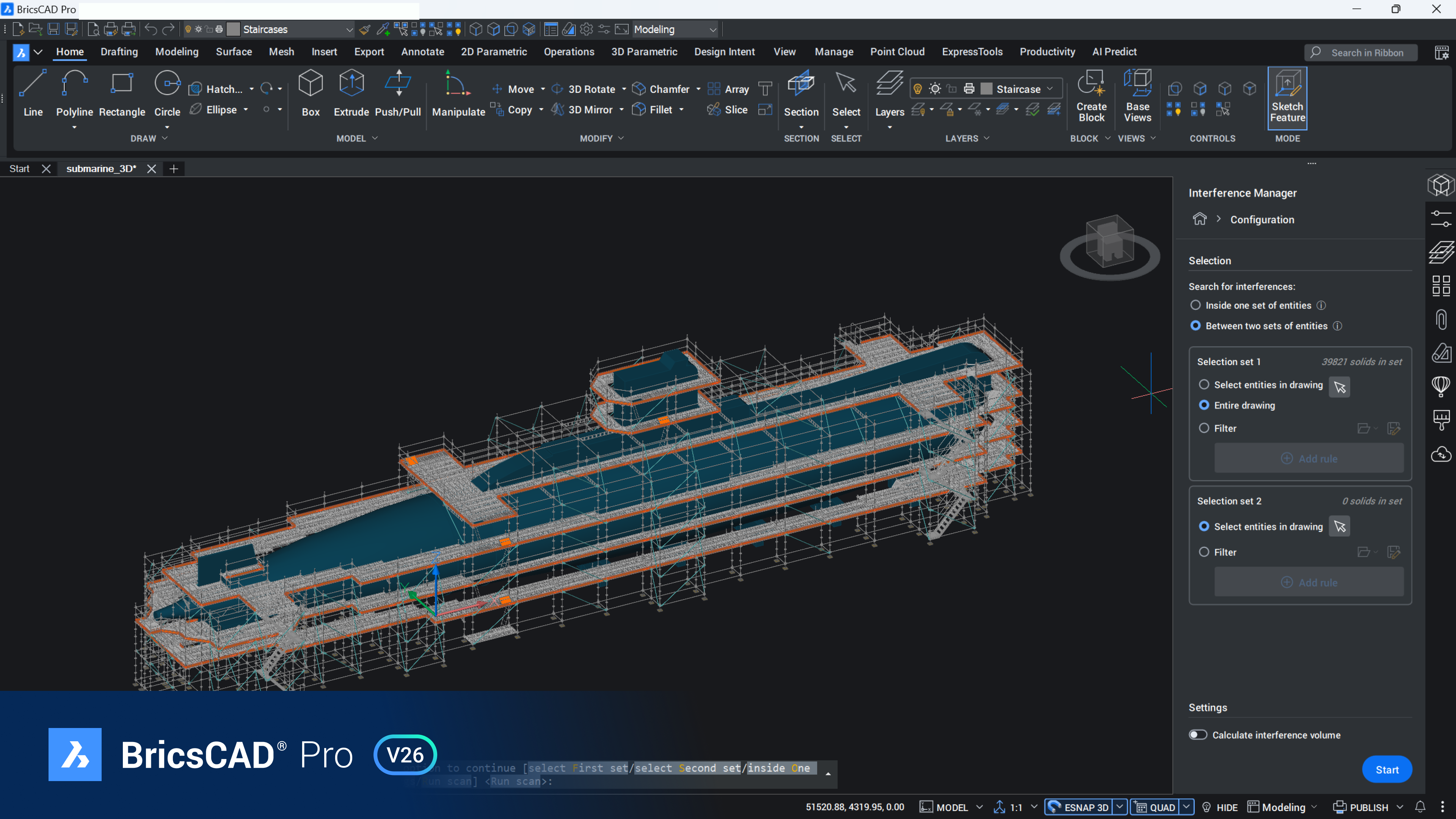Screen dimensions: 1456x819
Task: Switch to the Manage ribbon tab
Action: pyautogui.click(x=834, y=52)
